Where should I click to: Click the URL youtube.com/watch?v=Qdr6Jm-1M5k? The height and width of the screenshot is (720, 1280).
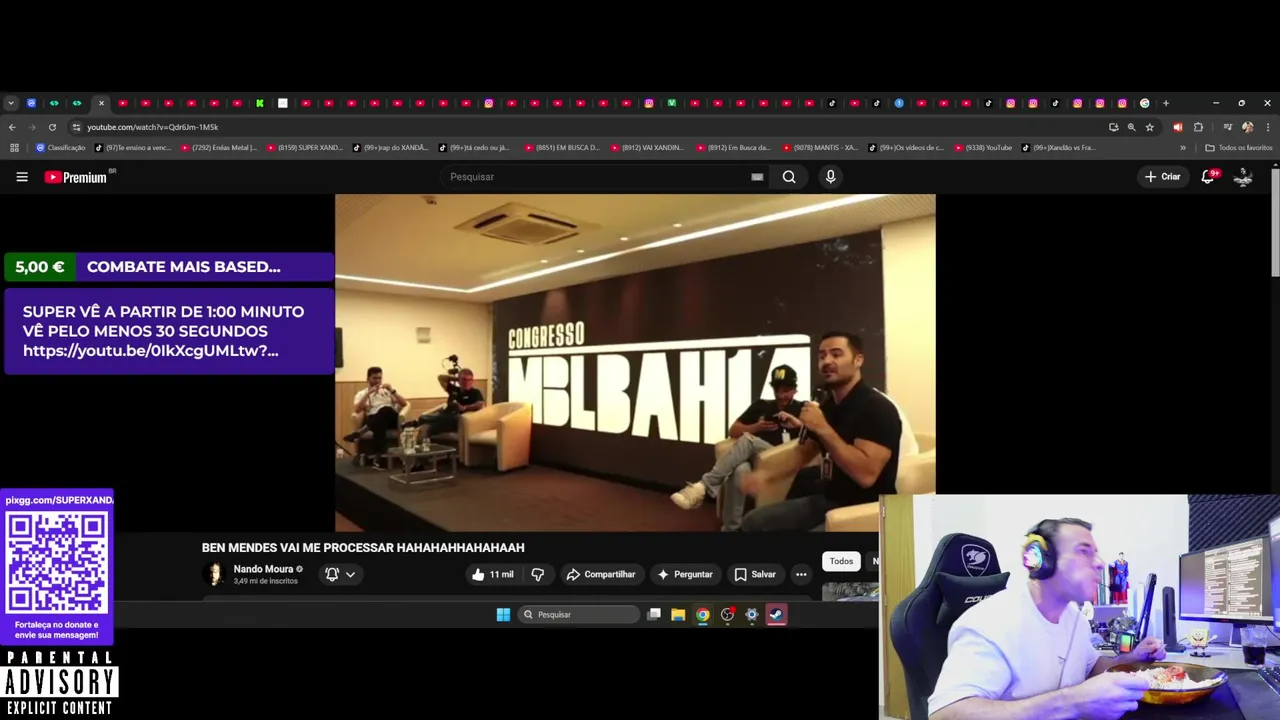(152, 127)
